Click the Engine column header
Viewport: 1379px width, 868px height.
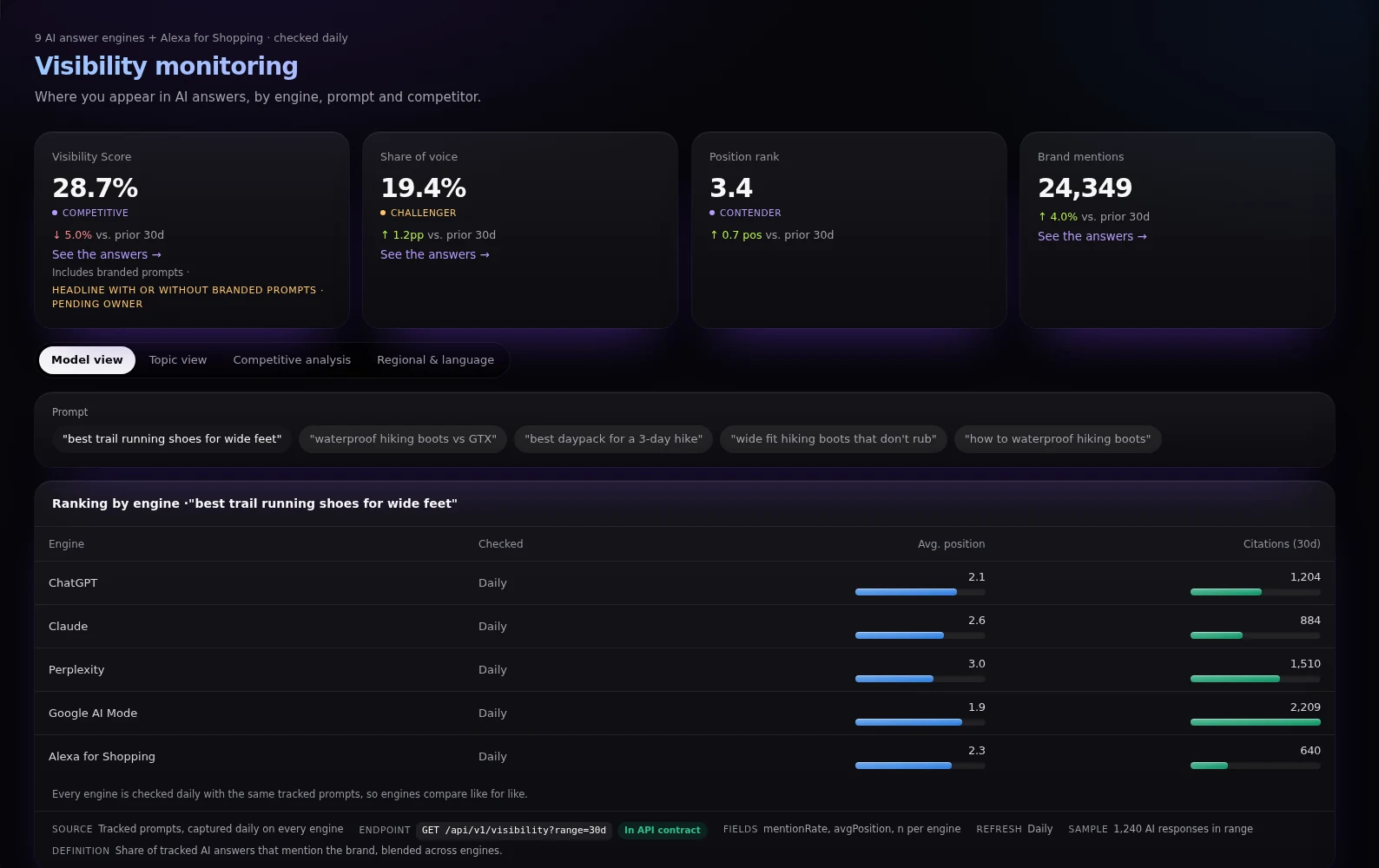[66, 544]
